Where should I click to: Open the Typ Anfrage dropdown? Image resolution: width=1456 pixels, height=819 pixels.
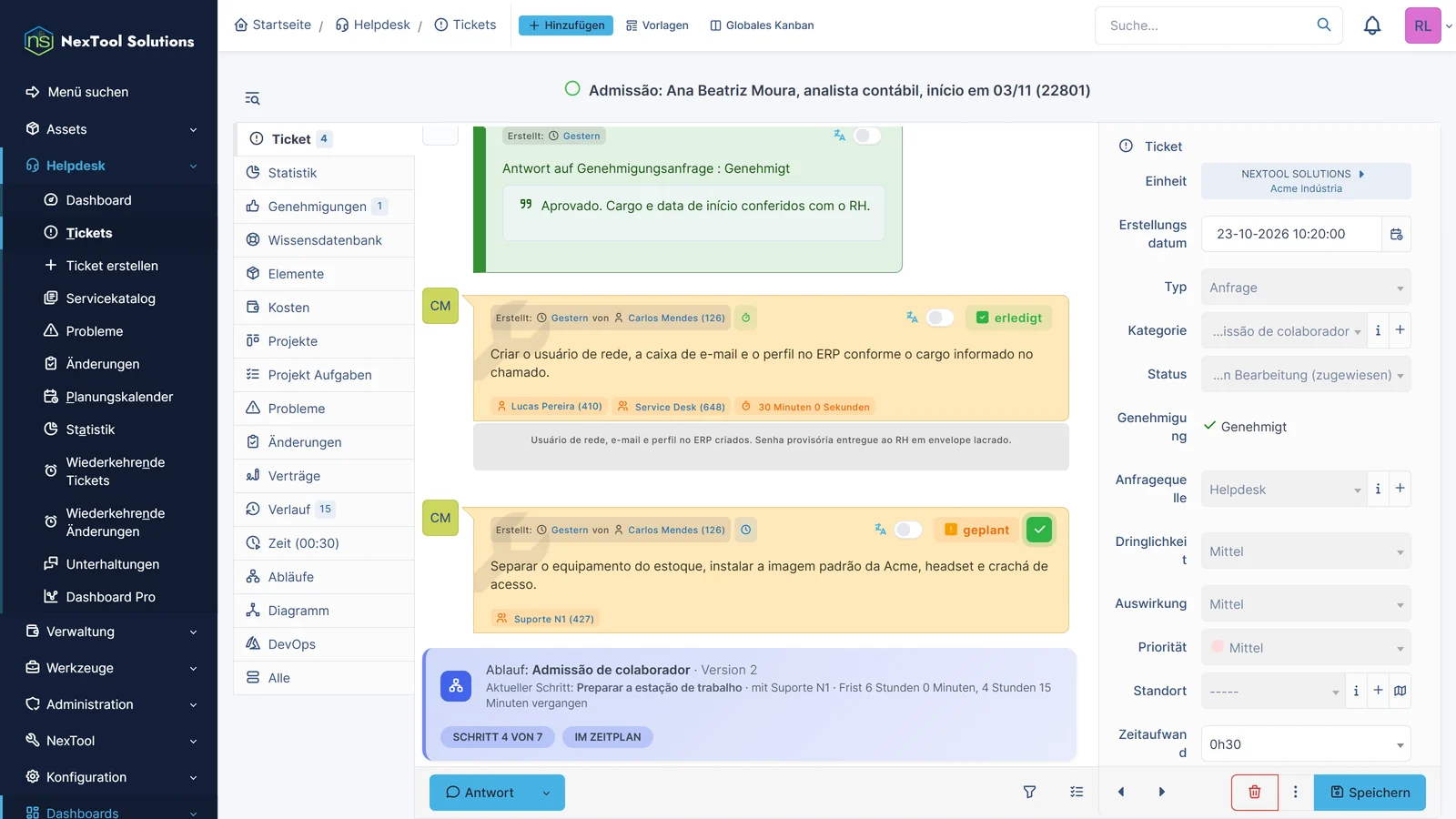click(x=1306, y=288)
